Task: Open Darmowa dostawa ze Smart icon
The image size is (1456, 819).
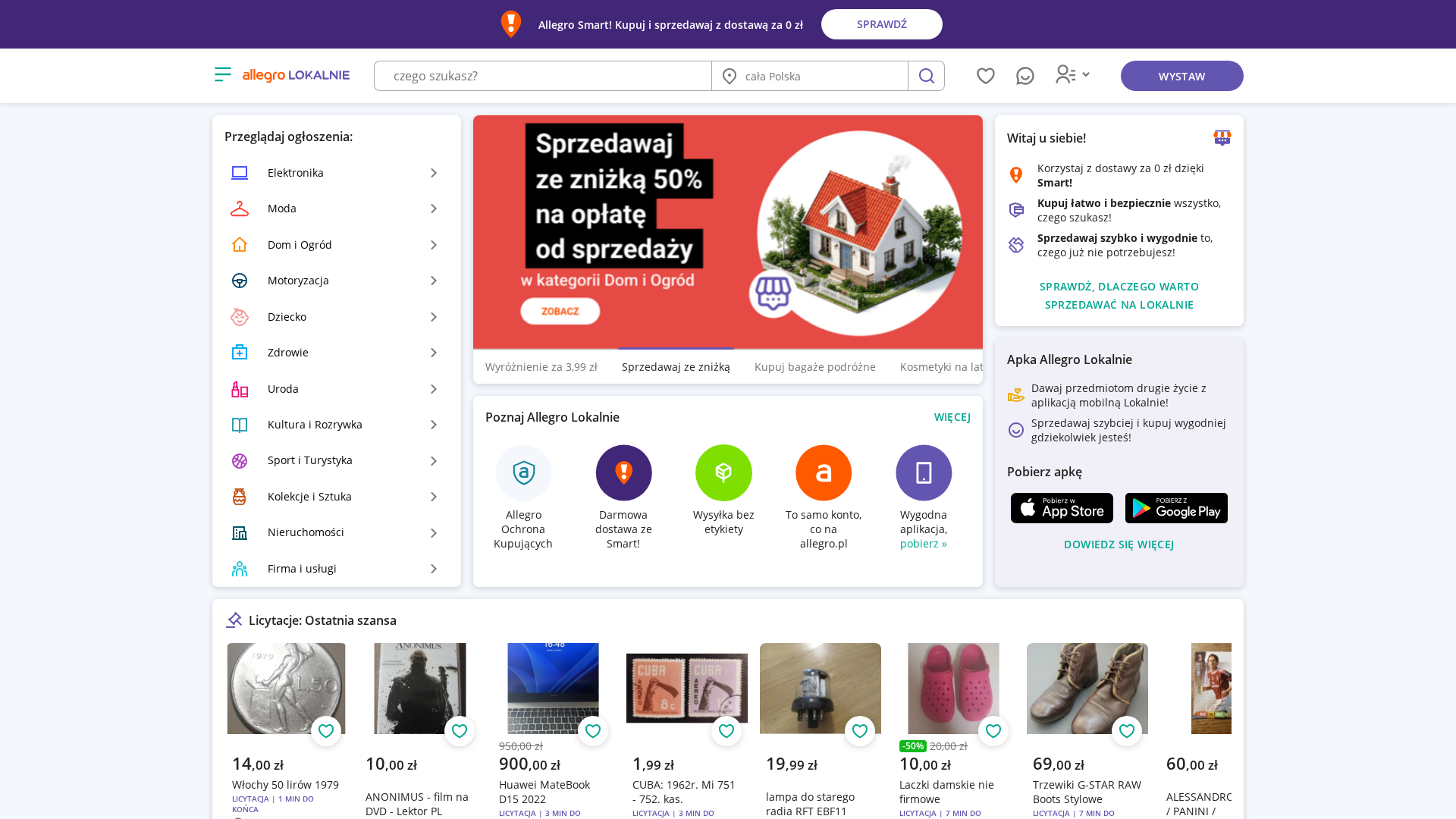Action: [x=623, y=472]
